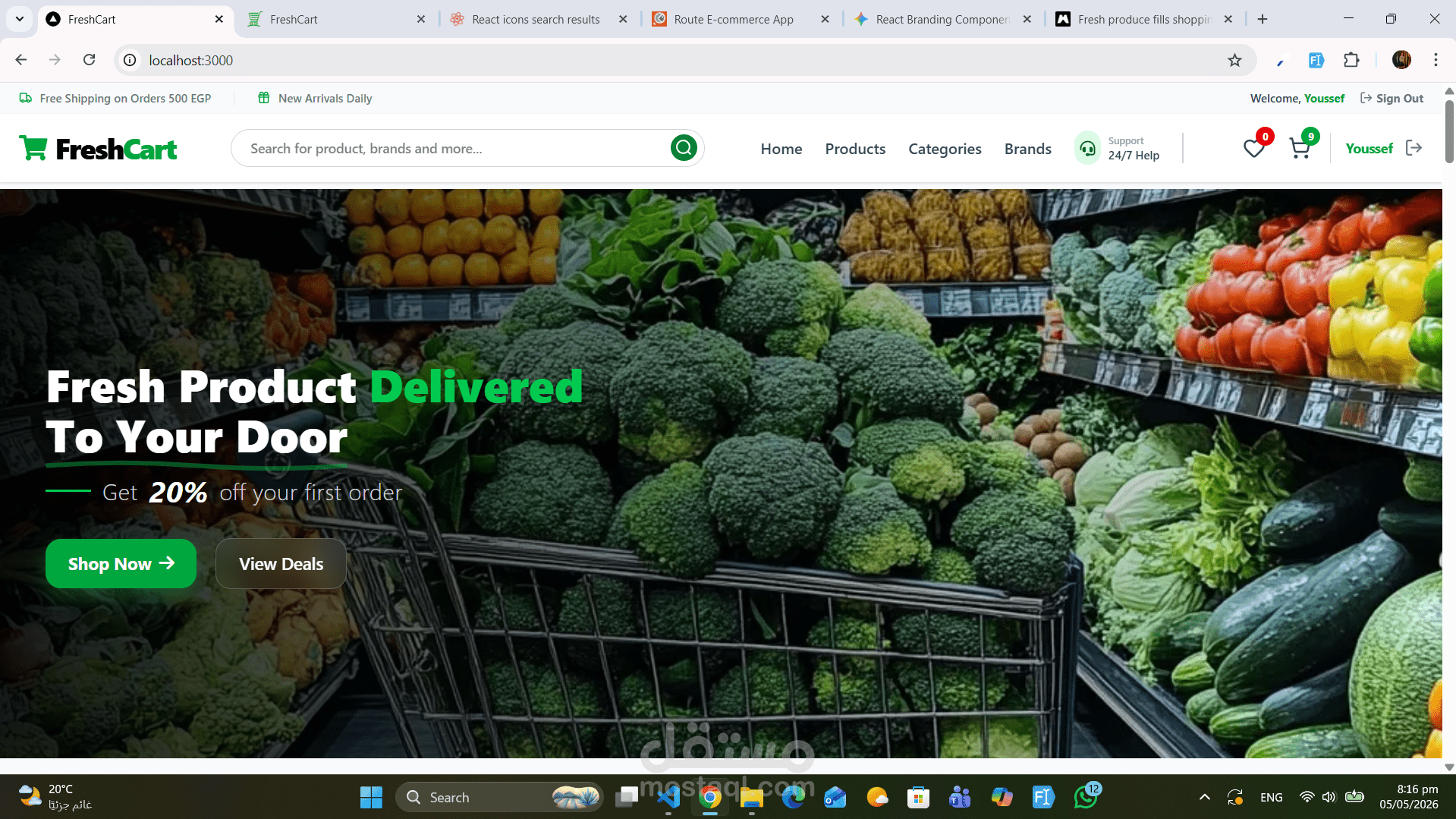Click the ENG language indicator
The width and height of the screenshot is (1456, 819).
(1271, 797)
